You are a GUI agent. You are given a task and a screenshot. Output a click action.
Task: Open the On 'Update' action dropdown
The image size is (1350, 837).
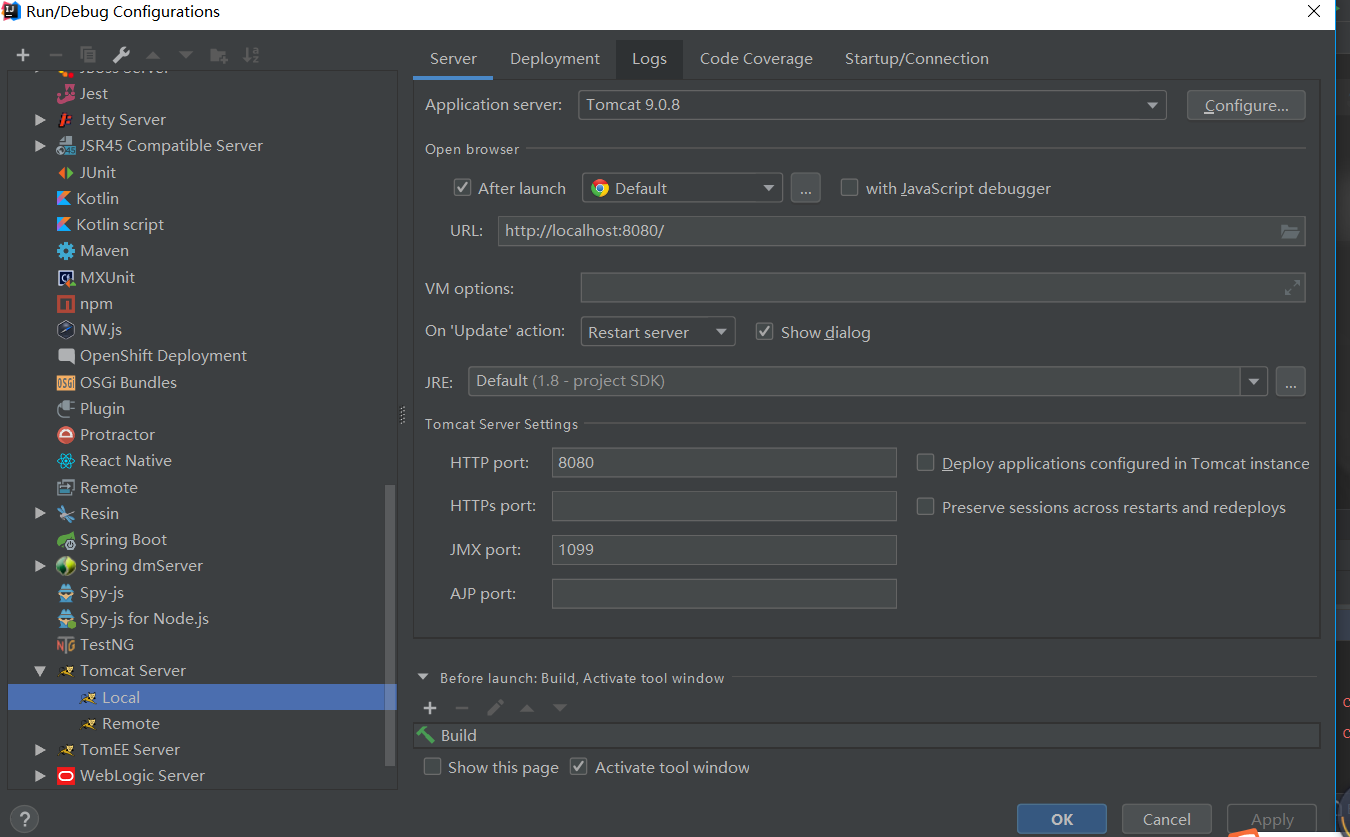pyautogui.click(x=657, y=332)
